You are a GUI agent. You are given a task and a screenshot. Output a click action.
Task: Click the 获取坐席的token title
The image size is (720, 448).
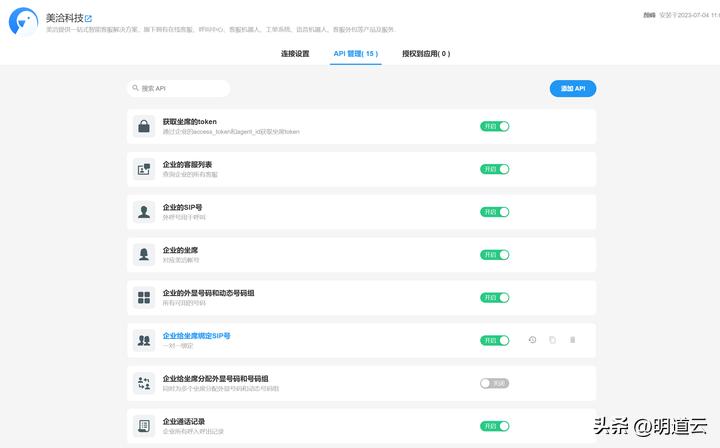coord(190,122)
